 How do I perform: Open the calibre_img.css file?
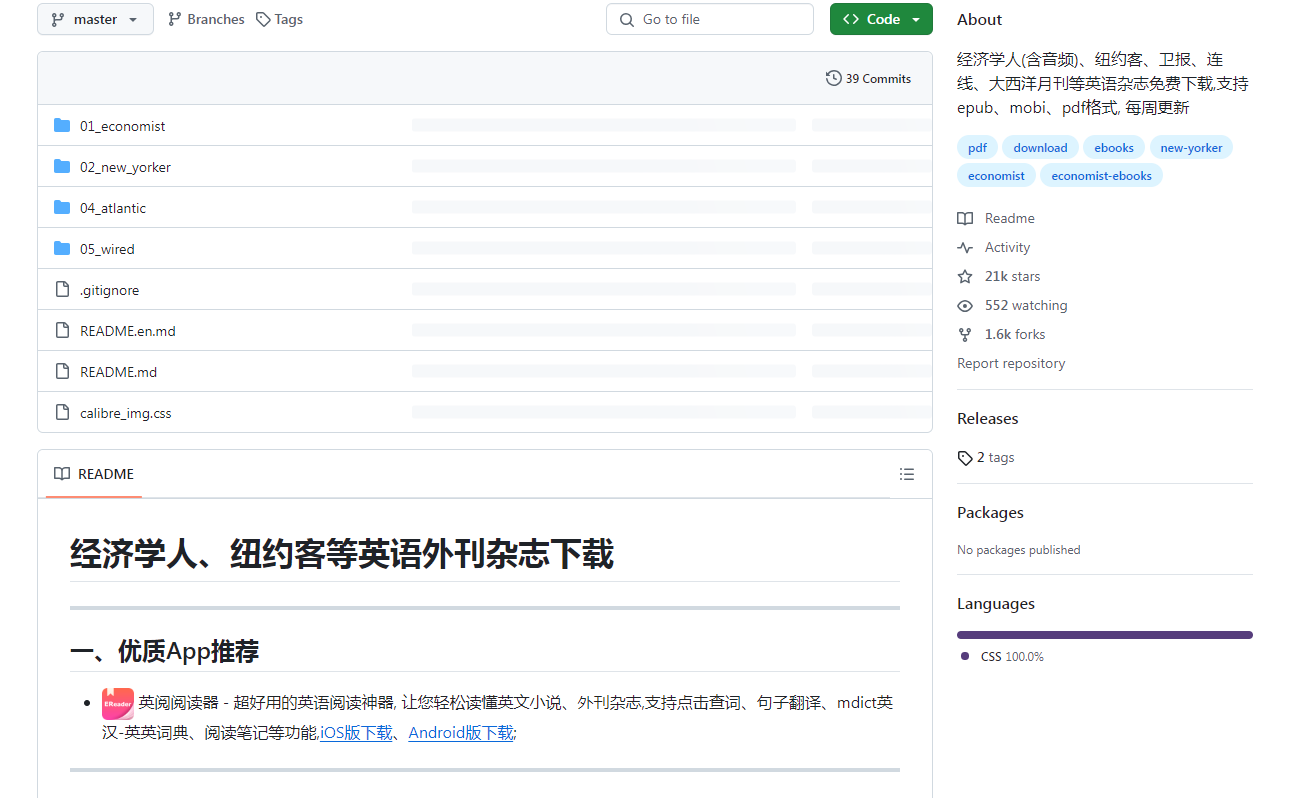[126, 412]
